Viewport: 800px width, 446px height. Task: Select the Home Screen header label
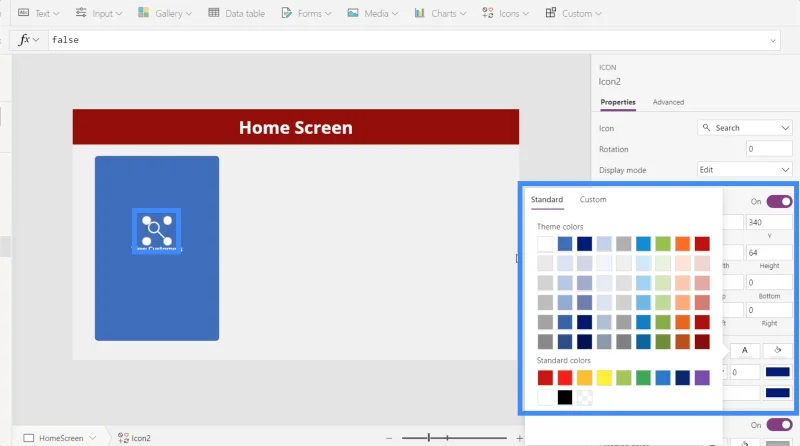[296, 127]
